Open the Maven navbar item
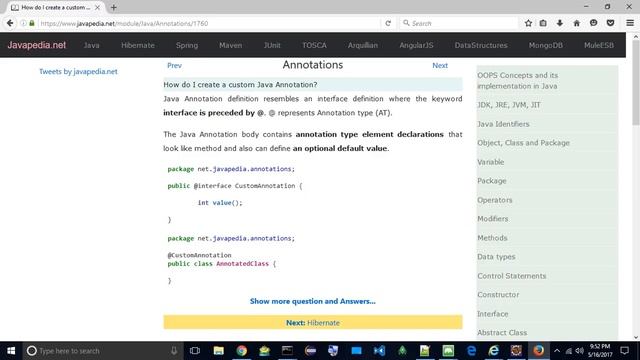Screen dimensions: 640x360 point(231,45)
